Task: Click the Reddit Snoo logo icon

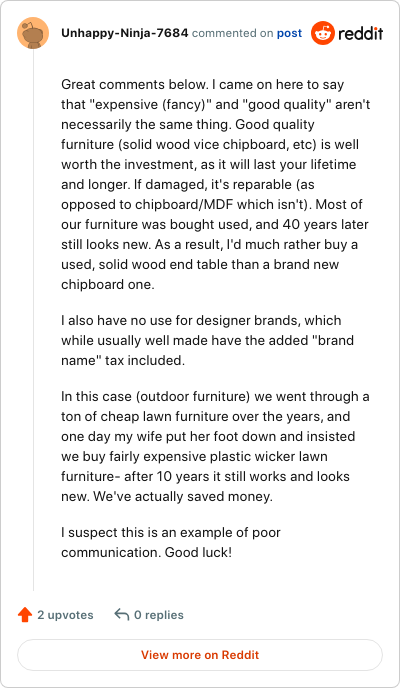Action: point(323,33)
